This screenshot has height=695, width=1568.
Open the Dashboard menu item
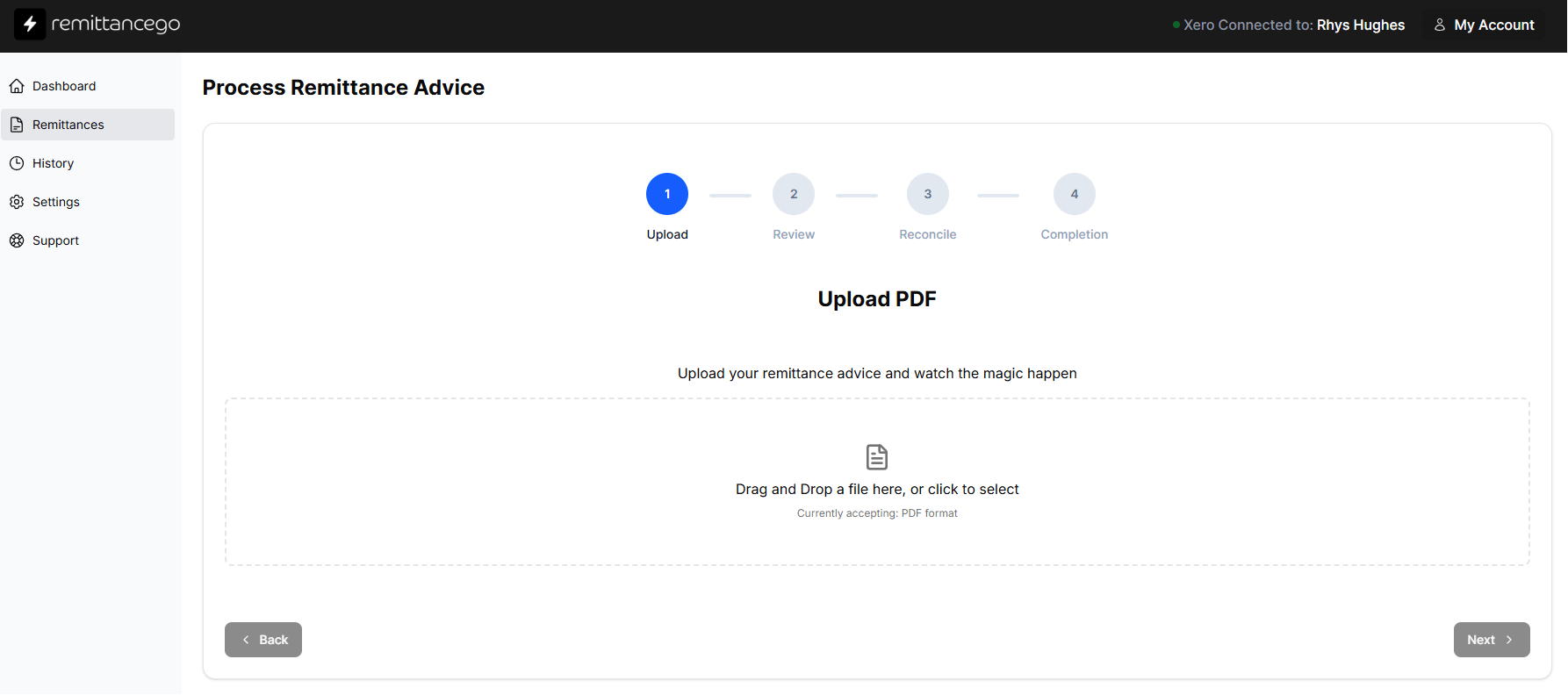tap(64, 86)
